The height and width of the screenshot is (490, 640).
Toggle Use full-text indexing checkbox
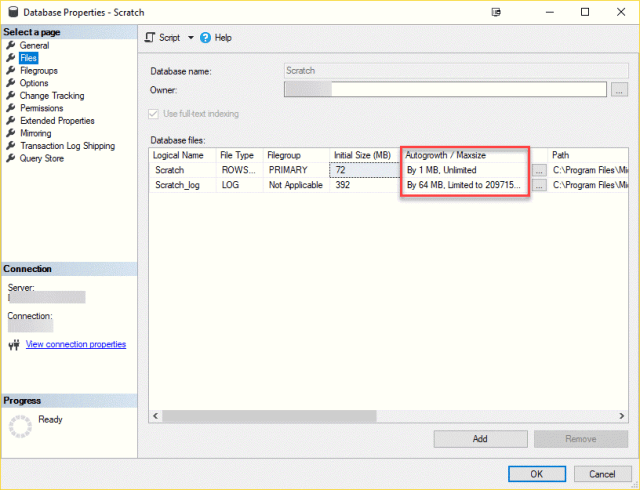pos(153,114)
